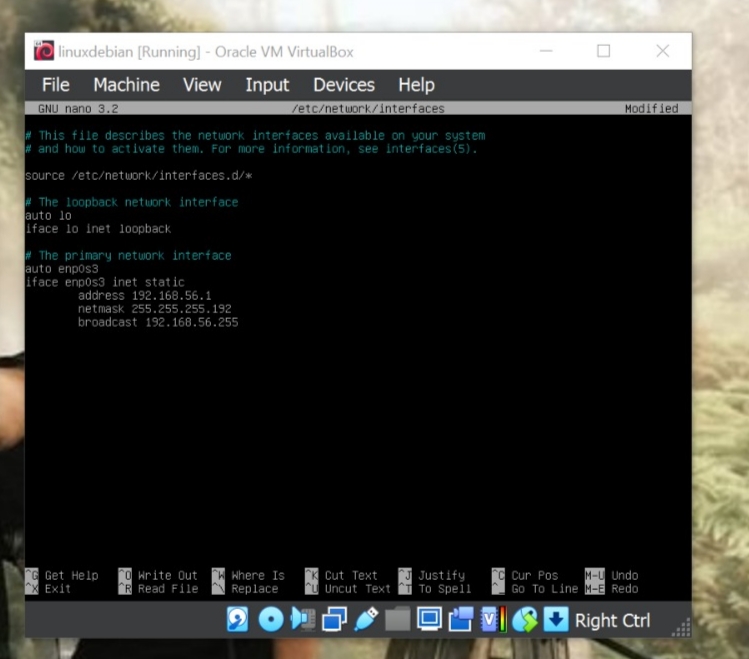The width and height of the screenshot is (749, 659).
Task: Click the shared folders status icon
Action: point(398,619)
